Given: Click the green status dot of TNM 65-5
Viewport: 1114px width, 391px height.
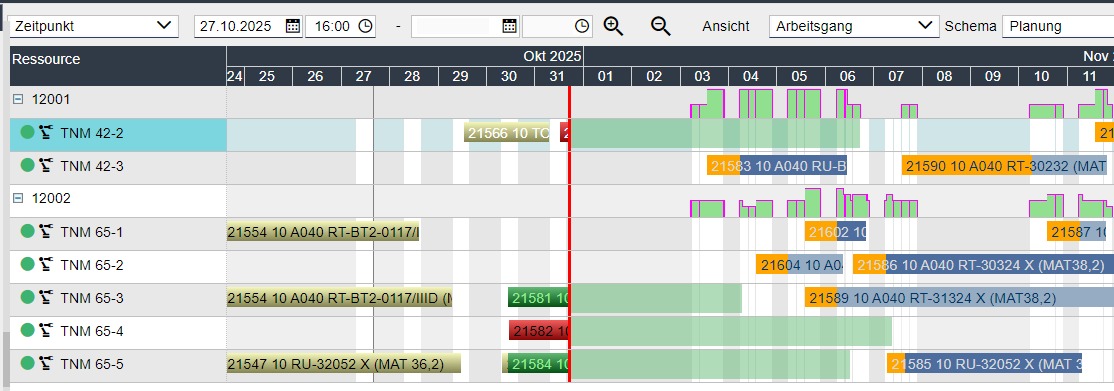Looking at the screenshot, I should (x=28, y=363).
